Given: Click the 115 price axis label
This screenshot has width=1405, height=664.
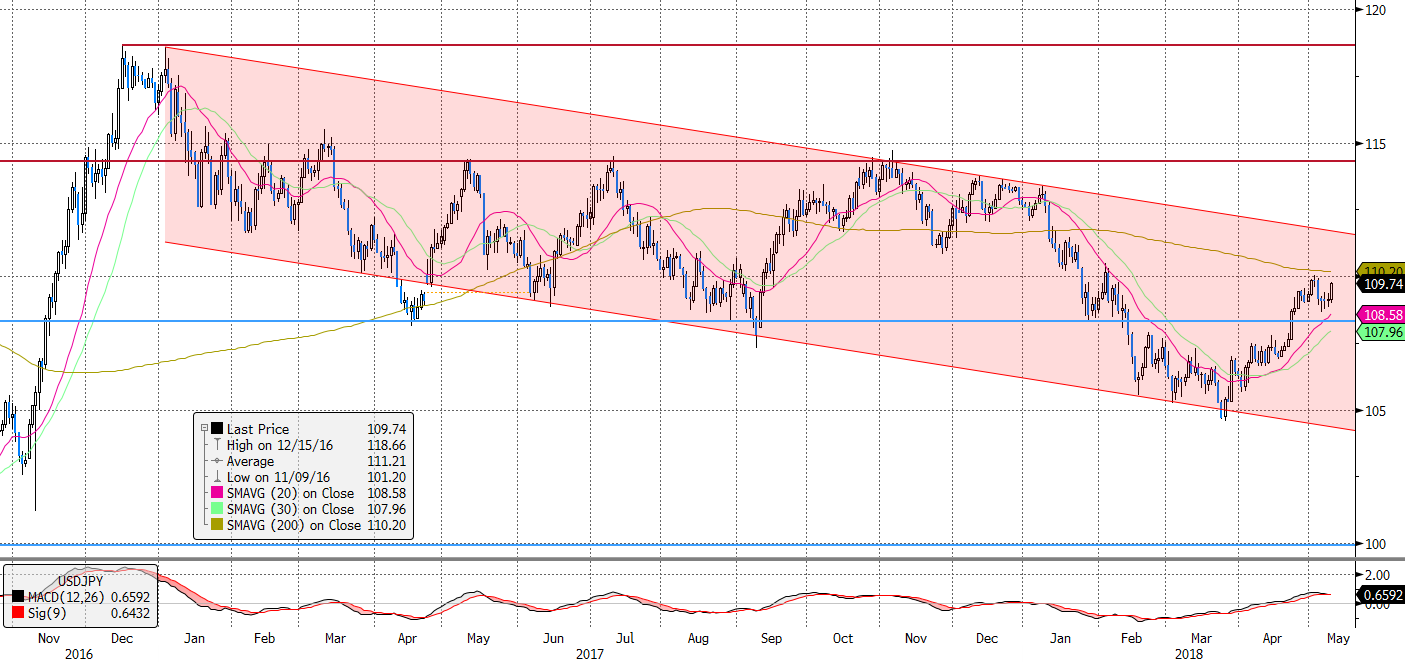Looking at the screenshot, I should [1375, 144].
